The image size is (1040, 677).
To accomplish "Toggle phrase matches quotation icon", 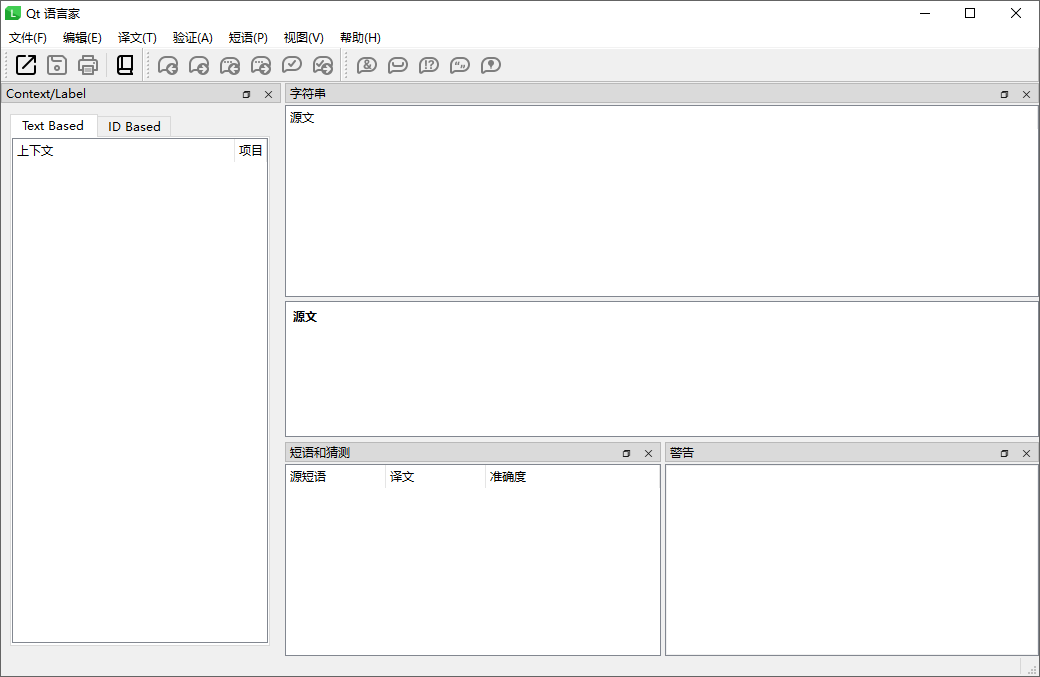I will 460,65.
